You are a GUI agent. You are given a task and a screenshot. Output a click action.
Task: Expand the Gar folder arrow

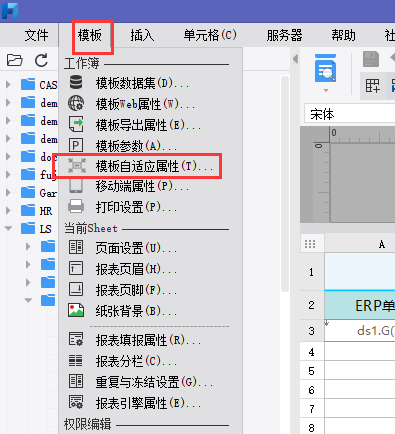click(x=8, y=192)
